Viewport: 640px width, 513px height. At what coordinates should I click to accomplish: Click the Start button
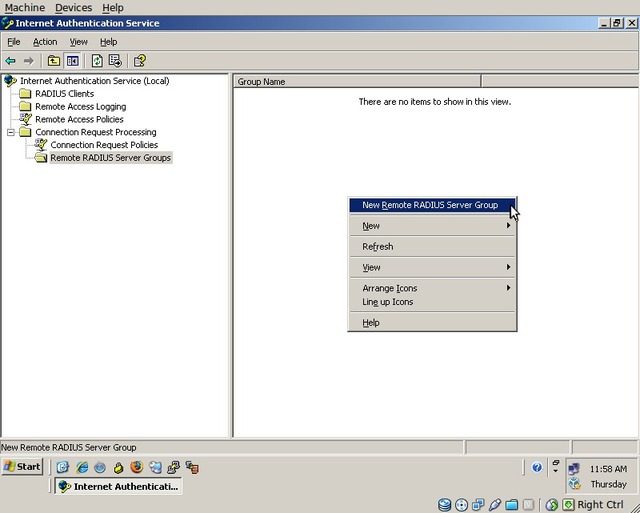pos(22,467)
